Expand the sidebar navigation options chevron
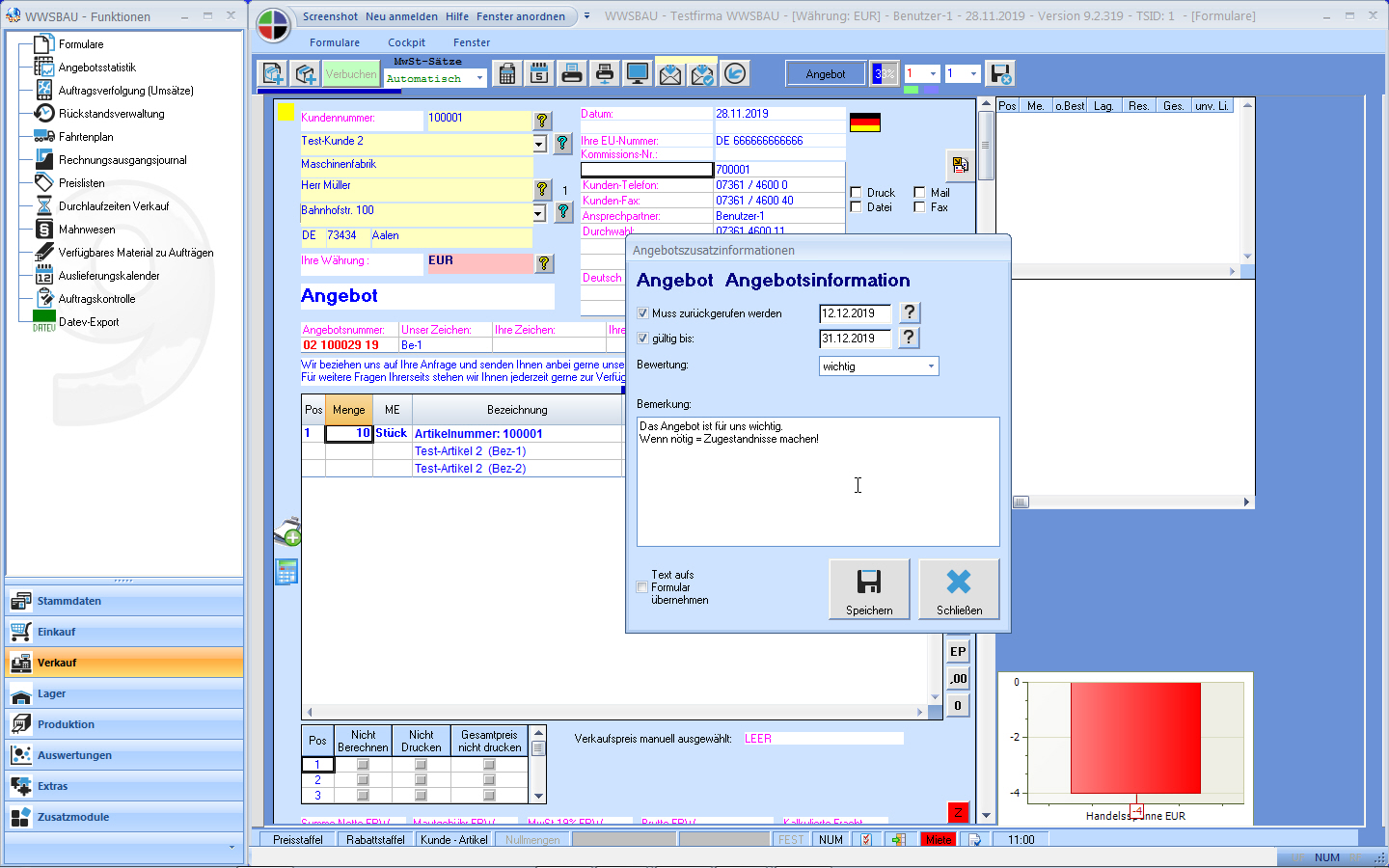This screenshot has height=868, width=1389. pos(231,847)
